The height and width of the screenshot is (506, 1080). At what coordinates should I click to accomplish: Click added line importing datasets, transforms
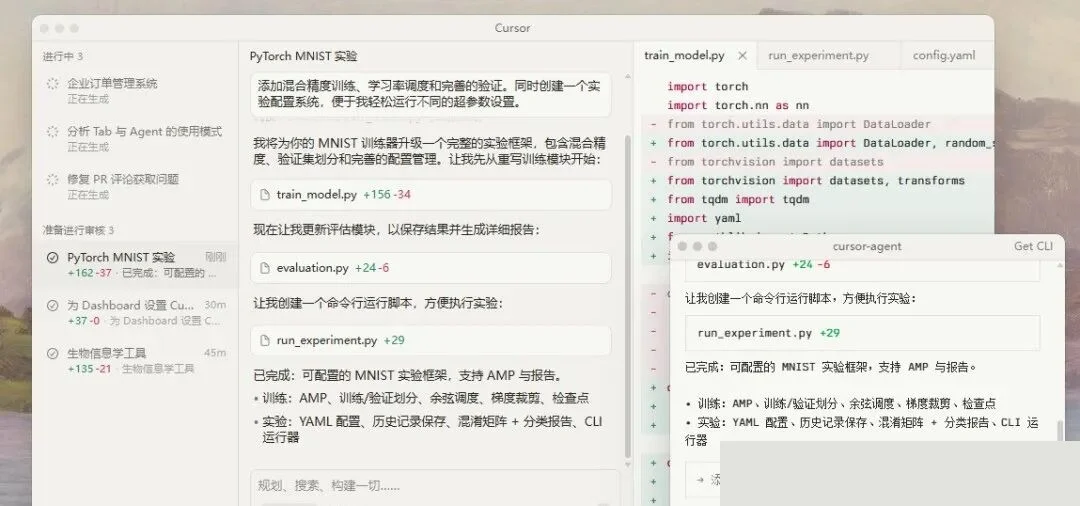pos(816,180)
